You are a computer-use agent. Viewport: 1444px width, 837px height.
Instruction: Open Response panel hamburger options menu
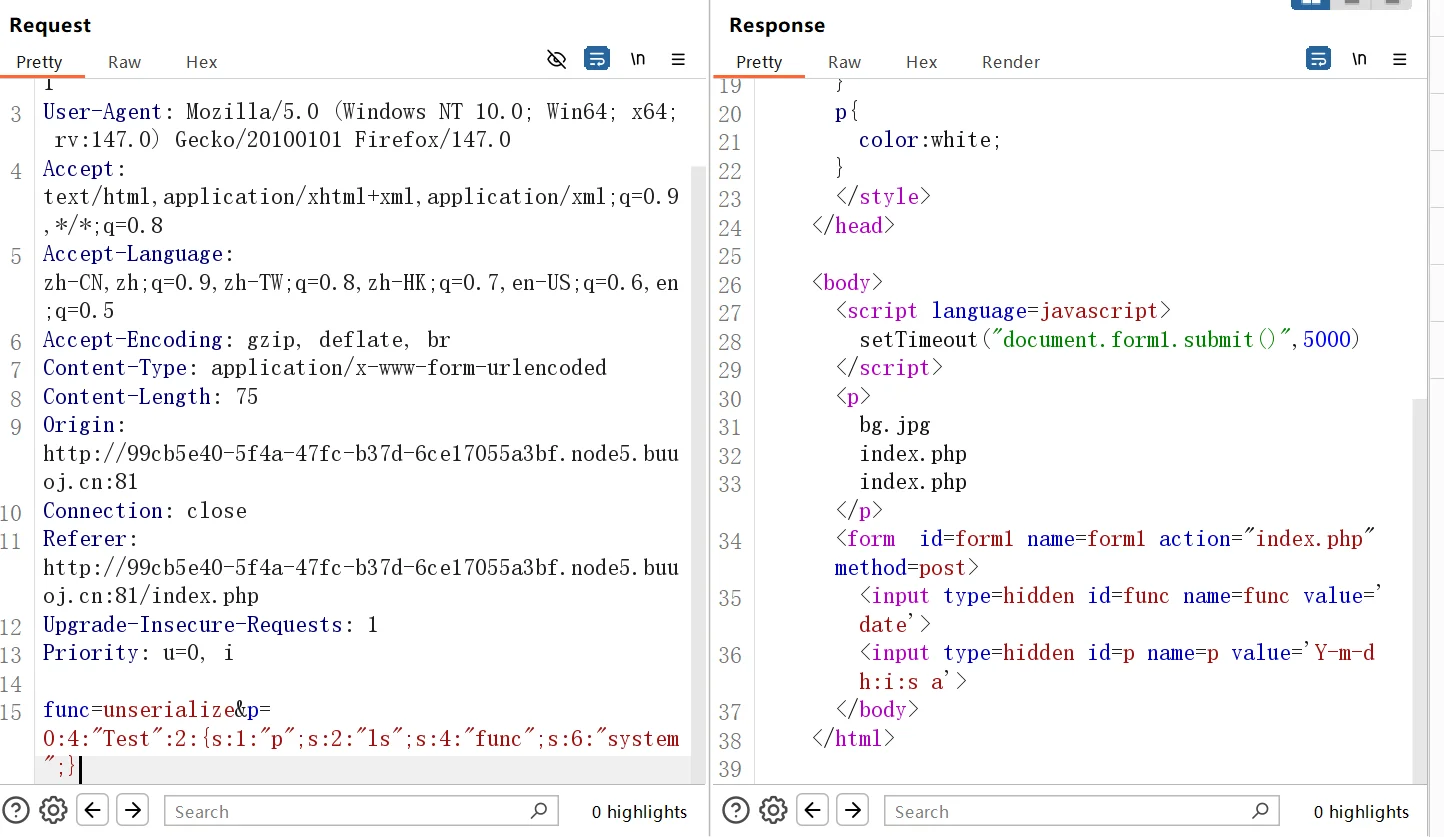pos(1400,60)
